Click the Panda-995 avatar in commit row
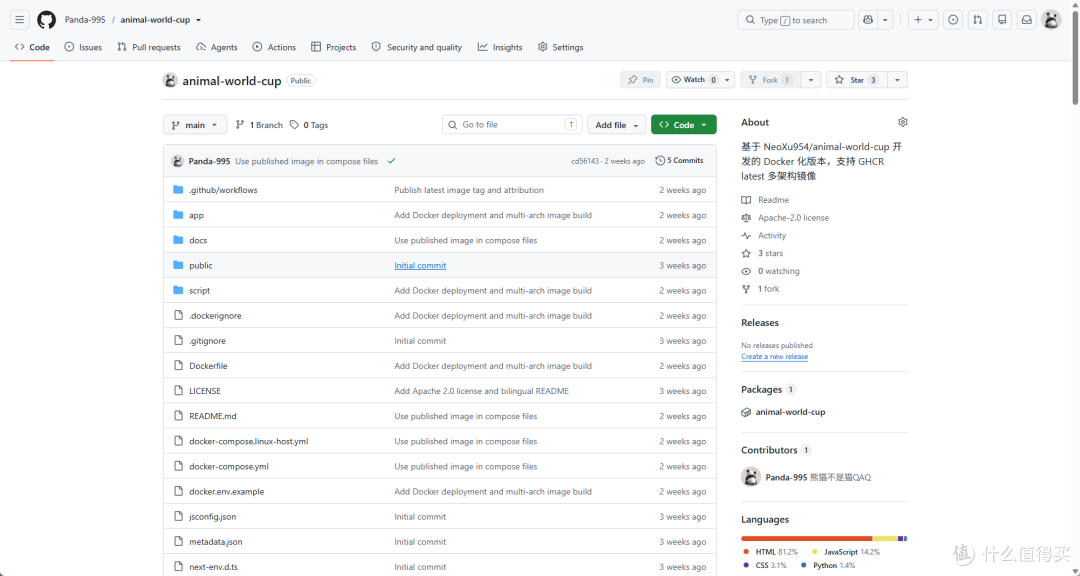This screenshot has width=1080, height=576. 177,161
